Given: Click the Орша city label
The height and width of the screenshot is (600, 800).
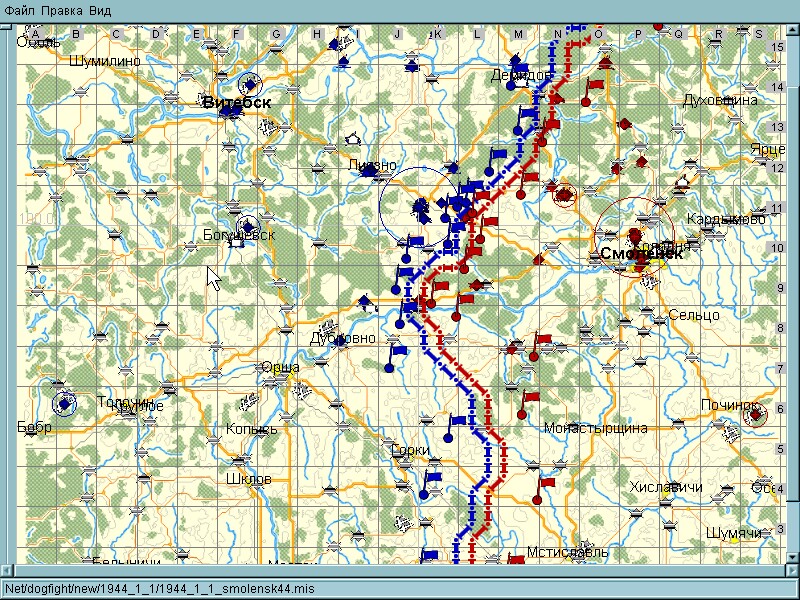Looking at the screenshot, I should pos(280,368).
